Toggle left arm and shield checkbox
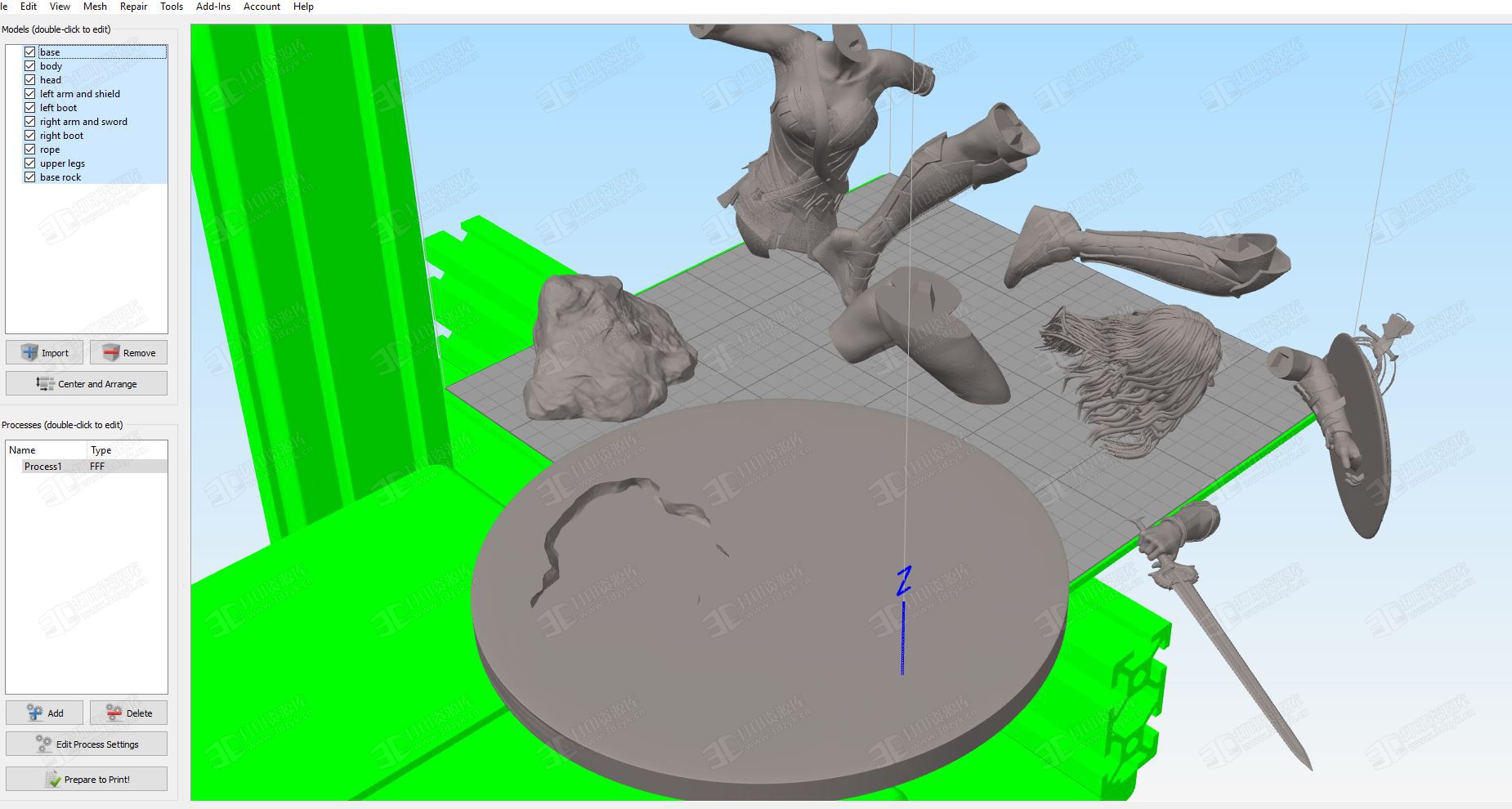This screenshot has height=809, width=1512. 30,93
